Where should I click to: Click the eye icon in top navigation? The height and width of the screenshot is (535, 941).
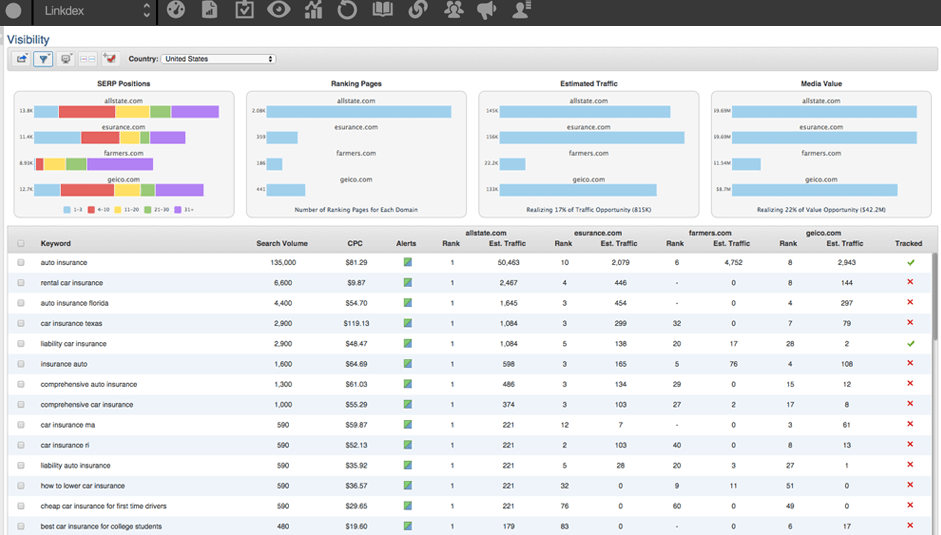coord(279,11)
